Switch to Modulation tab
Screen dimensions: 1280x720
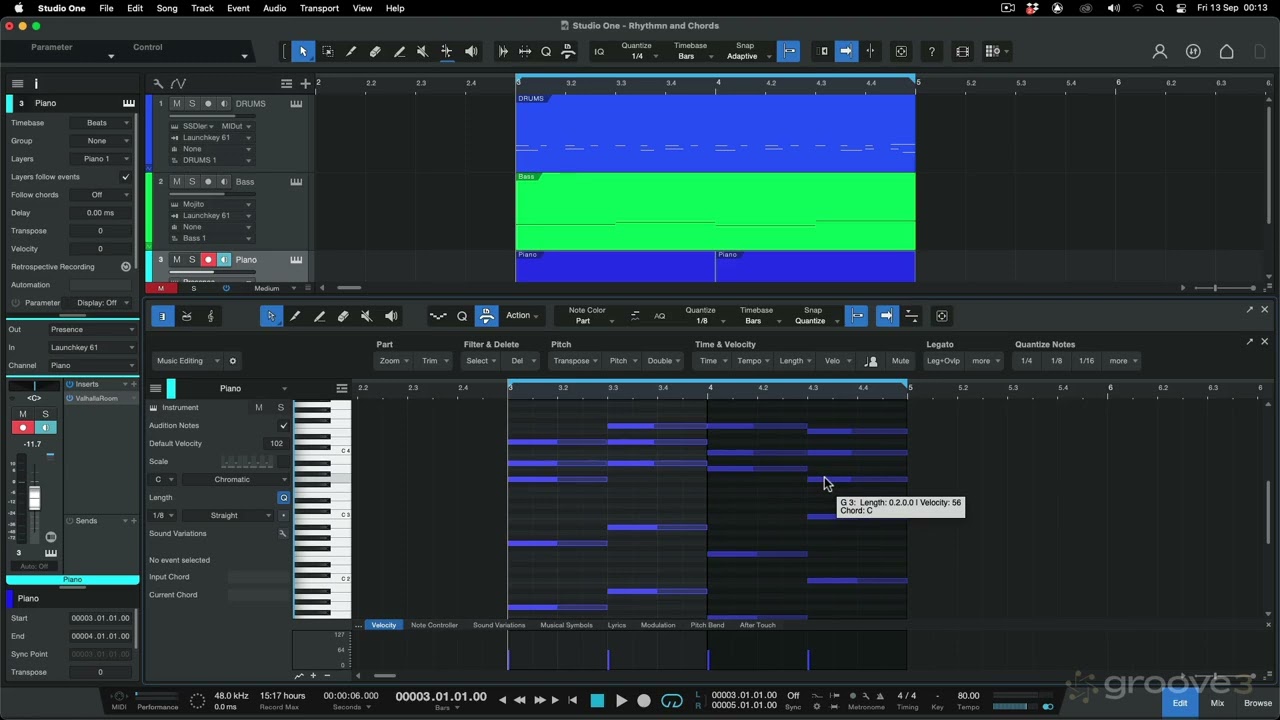point(658,625)
